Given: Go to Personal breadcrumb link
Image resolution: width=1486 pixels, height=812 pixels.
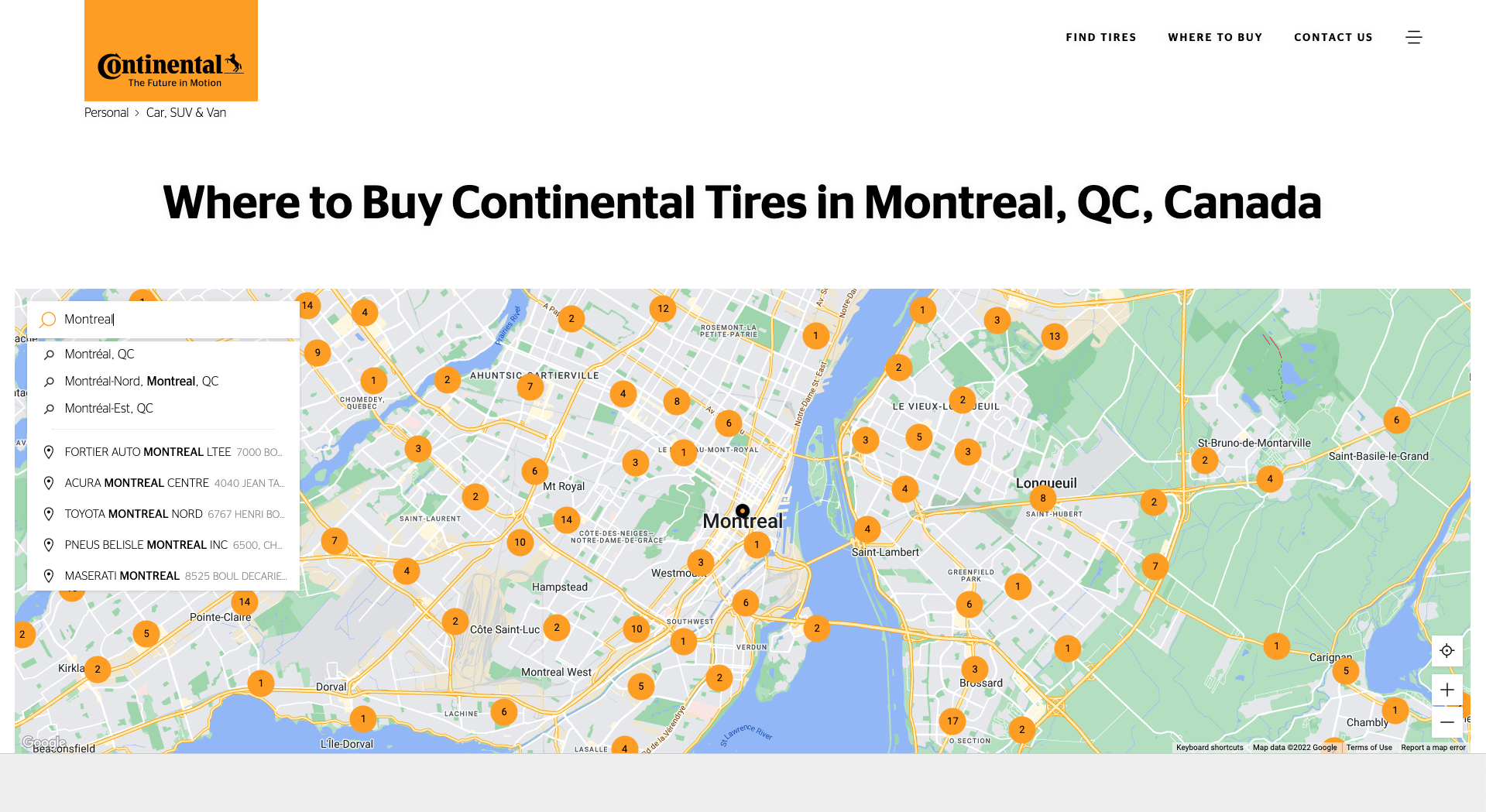Looking at the screenshot, I should click(x=106, y=112).
